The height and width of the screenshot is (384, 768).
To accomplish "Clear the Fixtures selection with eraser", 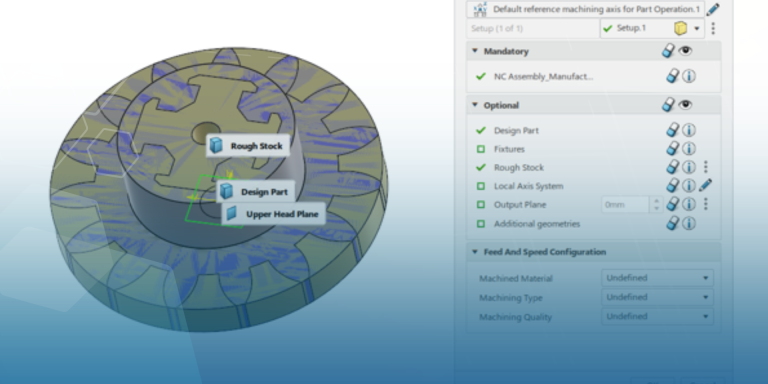I will pos(673,148).
